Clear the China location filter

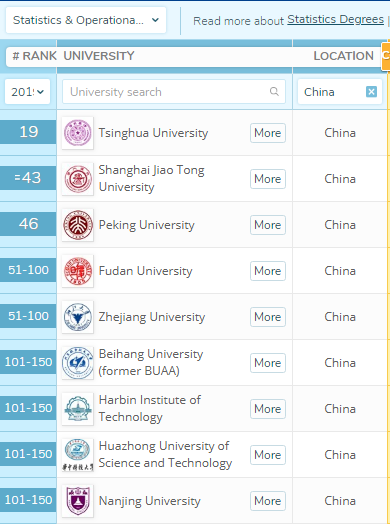pos(371,92)
